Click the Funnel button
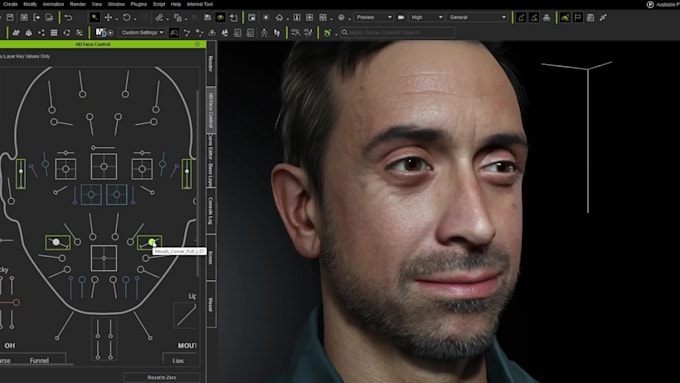Image resolution: width=680 pixels, height=383 pixels. (39, 360)
